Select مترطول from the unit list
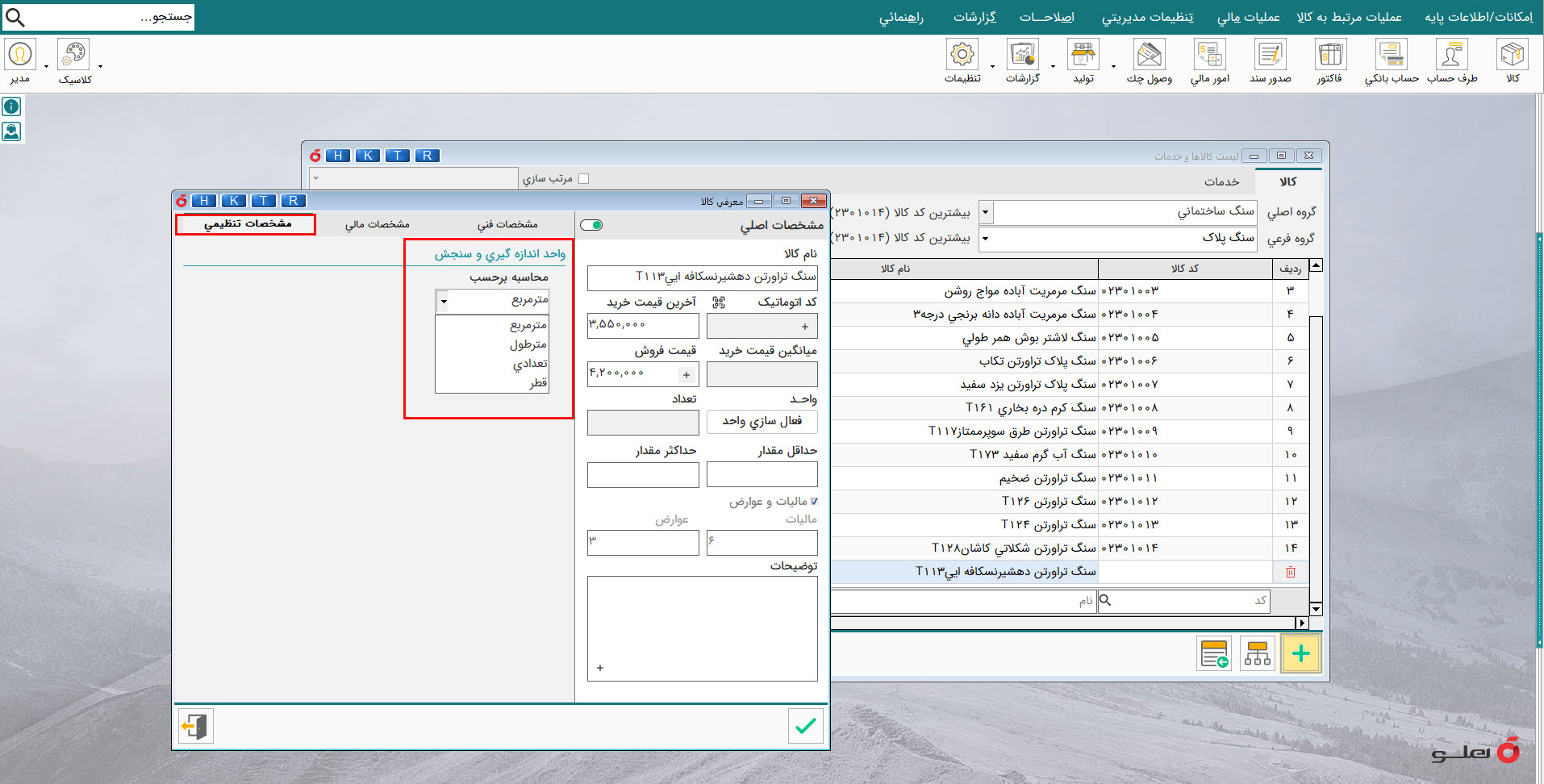The height and width of the screenshot is (784, 1544). pyautogui.click(x=528, y=344)
